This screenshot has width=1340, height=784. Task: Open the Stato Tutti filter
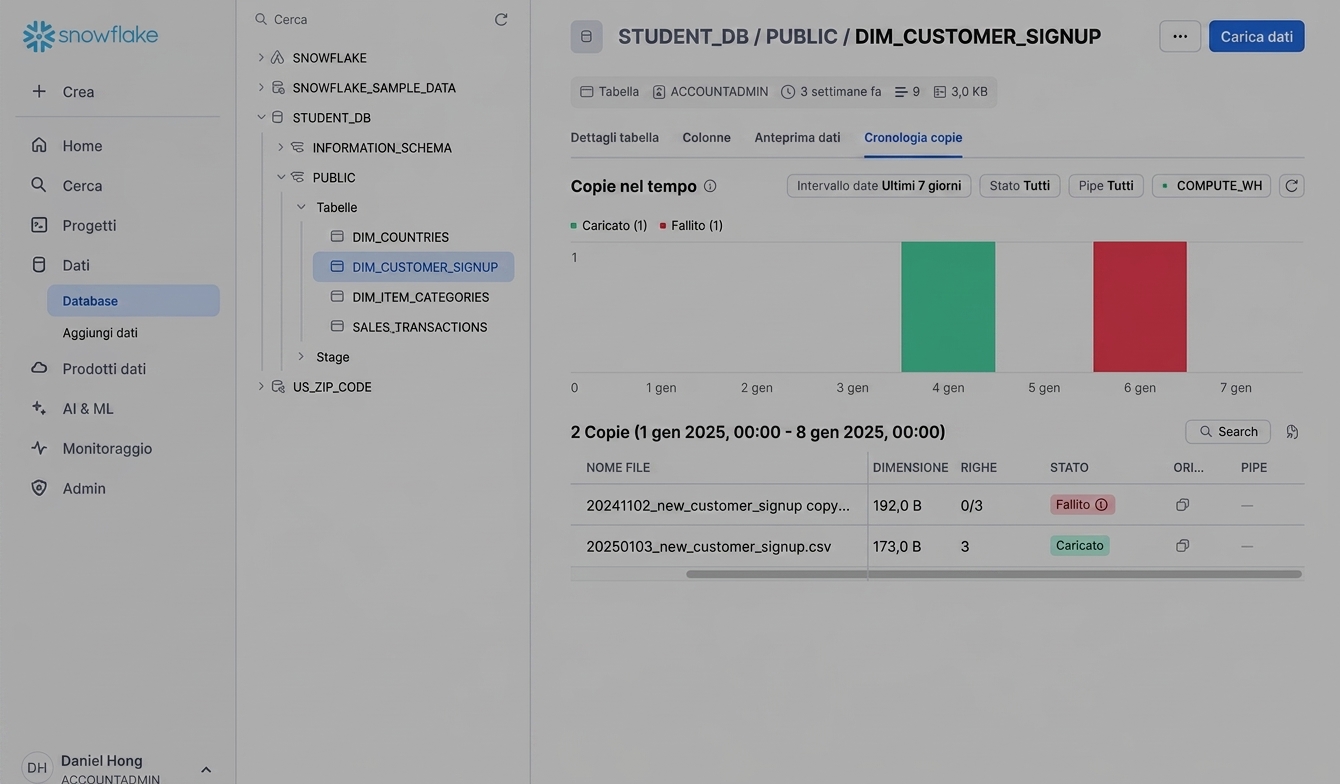(x=1019, y=186)
